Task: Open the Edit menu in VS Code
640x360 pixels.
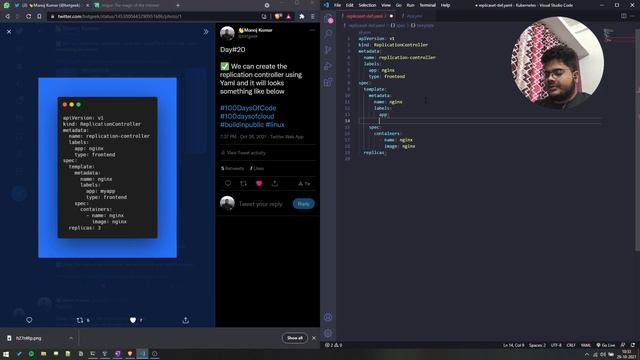Action: pyautogui.click(x=350, y=5)
